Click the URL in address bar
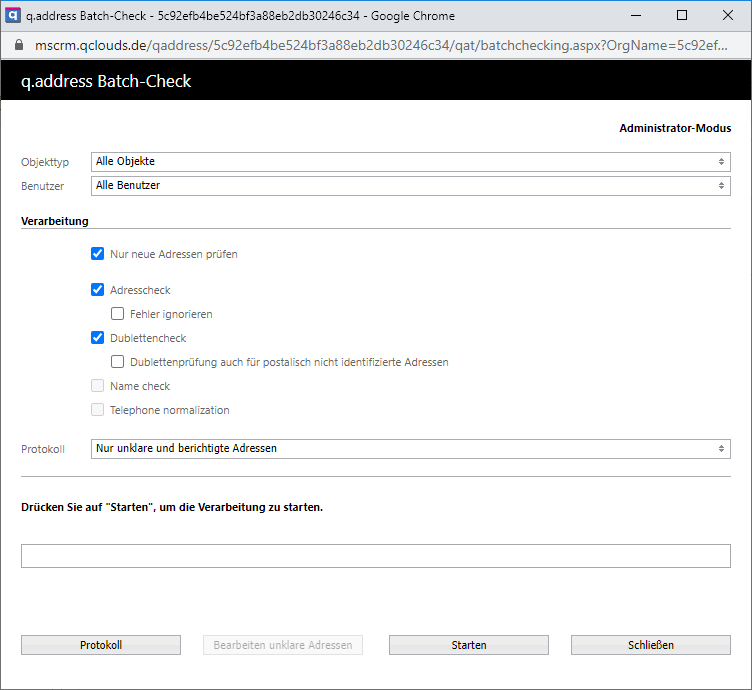This screenshot has height=690, width=752. pos(380,46)
